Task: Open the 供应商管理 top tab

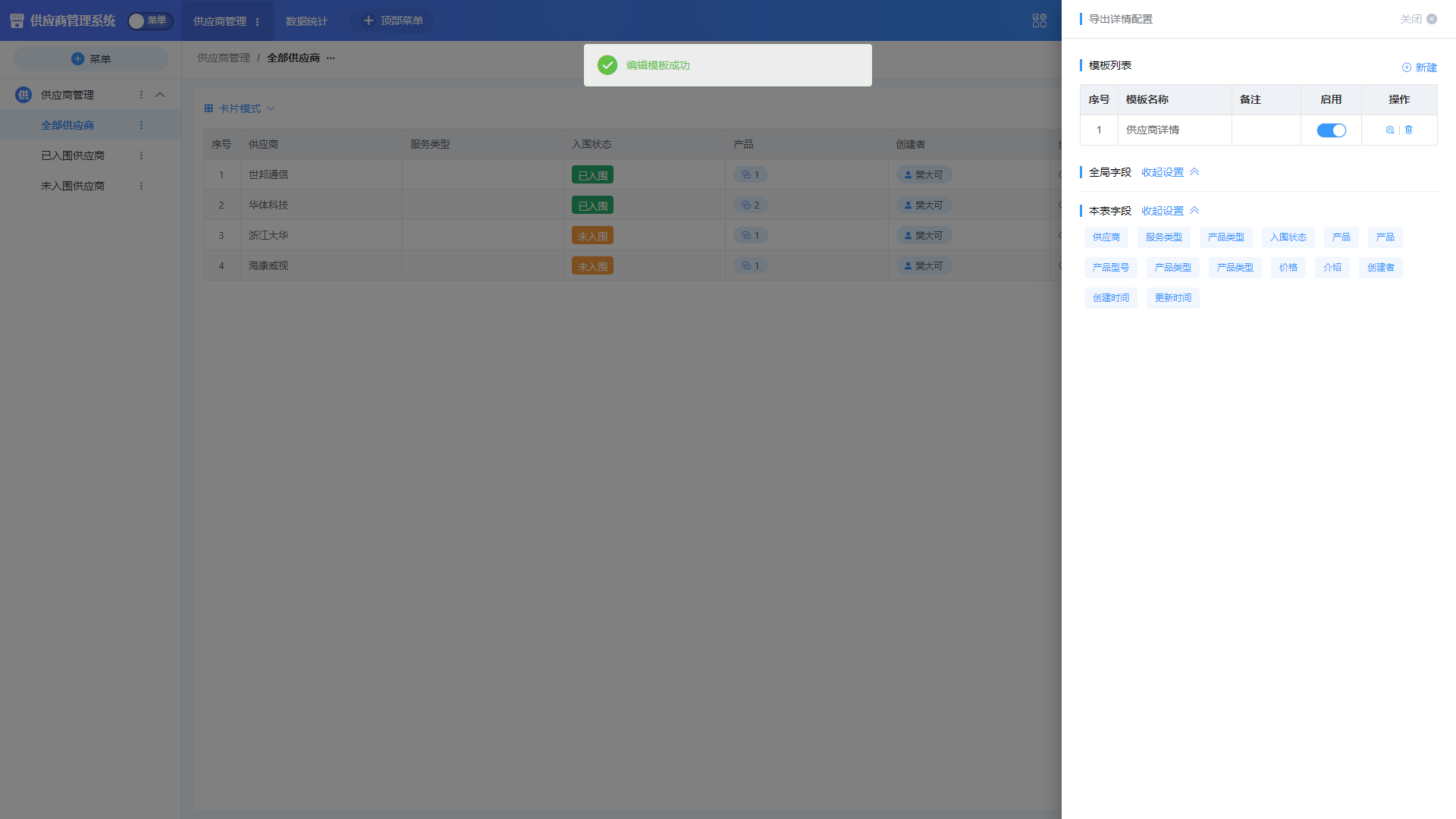Action: point(220,21)
